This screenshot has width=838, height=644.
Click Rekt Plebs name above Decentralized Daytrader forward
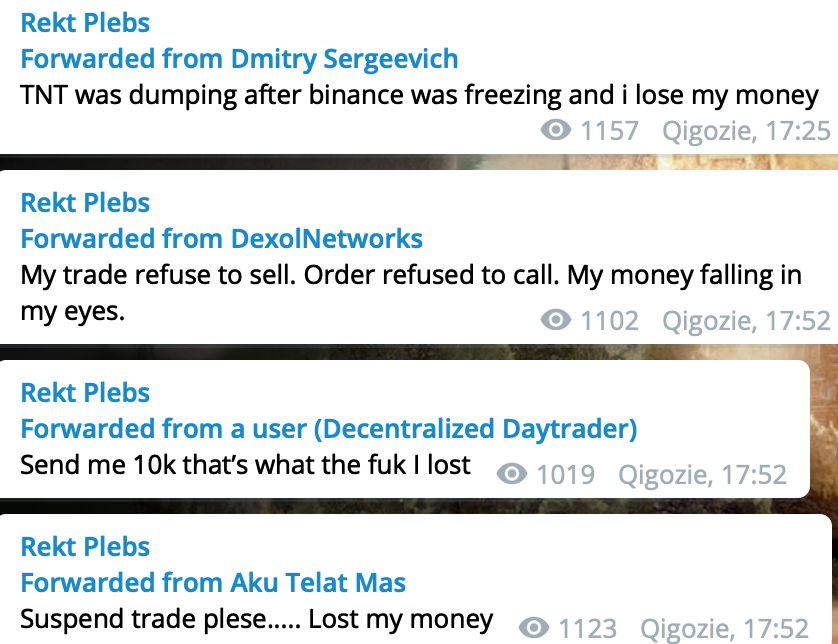coord(85,392)
